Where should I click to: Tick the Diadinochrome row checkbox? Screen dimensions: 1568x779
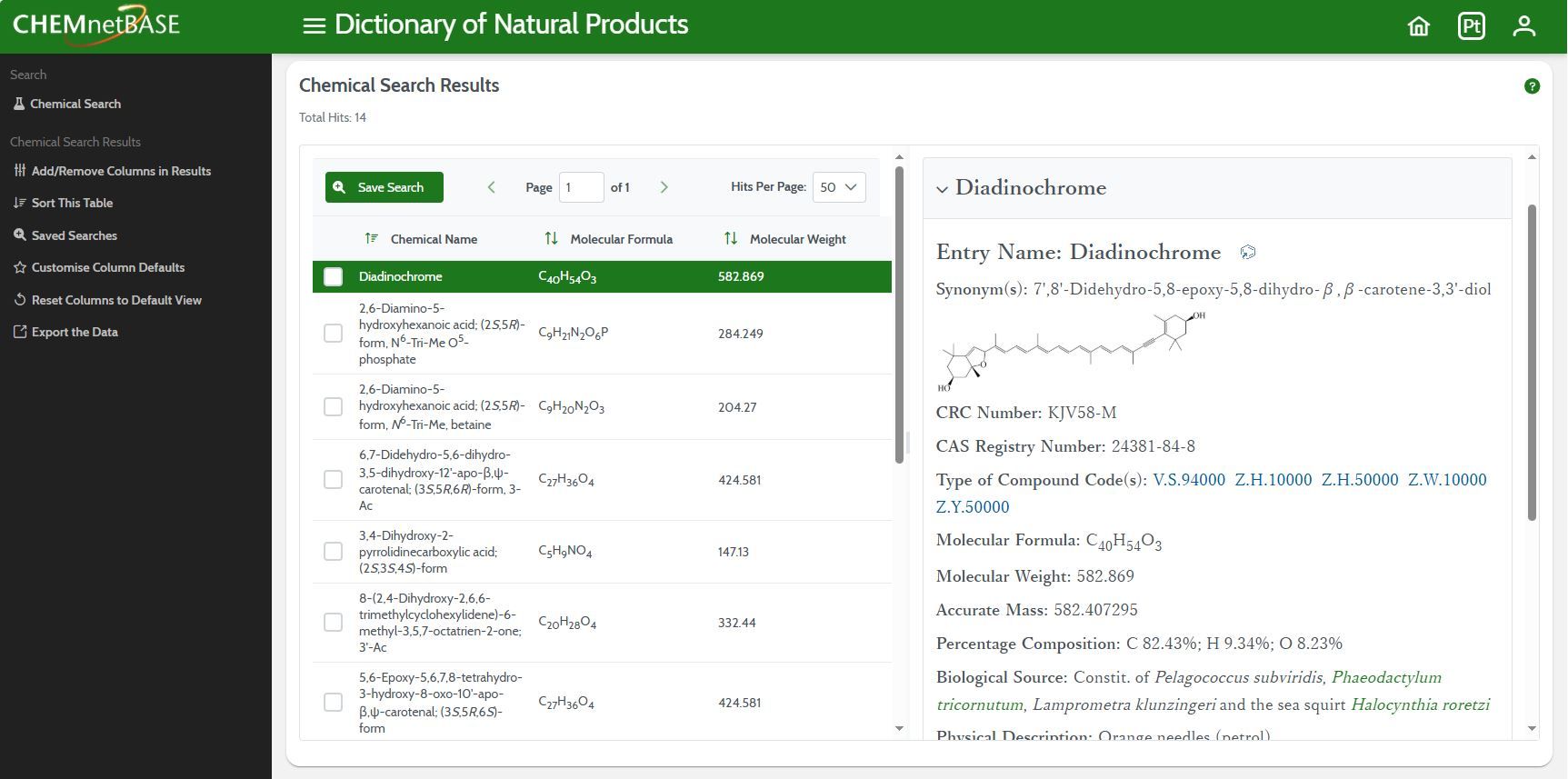pyautogui.click(x=334, y=277)
